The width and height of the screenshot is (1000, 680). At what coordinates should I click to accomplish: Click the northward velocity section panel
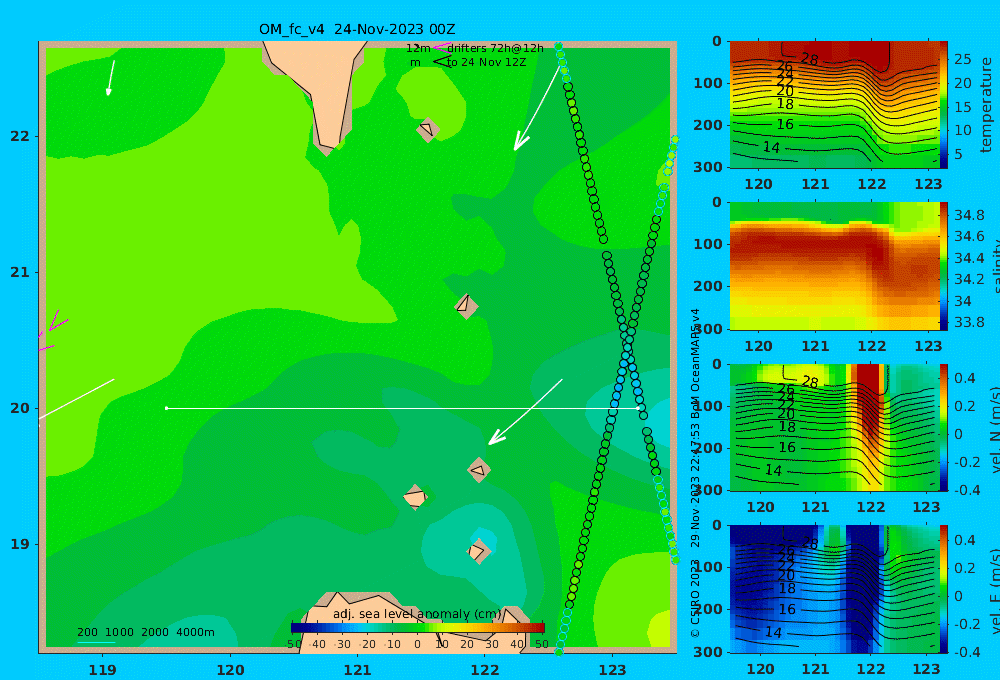click(834, 427)
